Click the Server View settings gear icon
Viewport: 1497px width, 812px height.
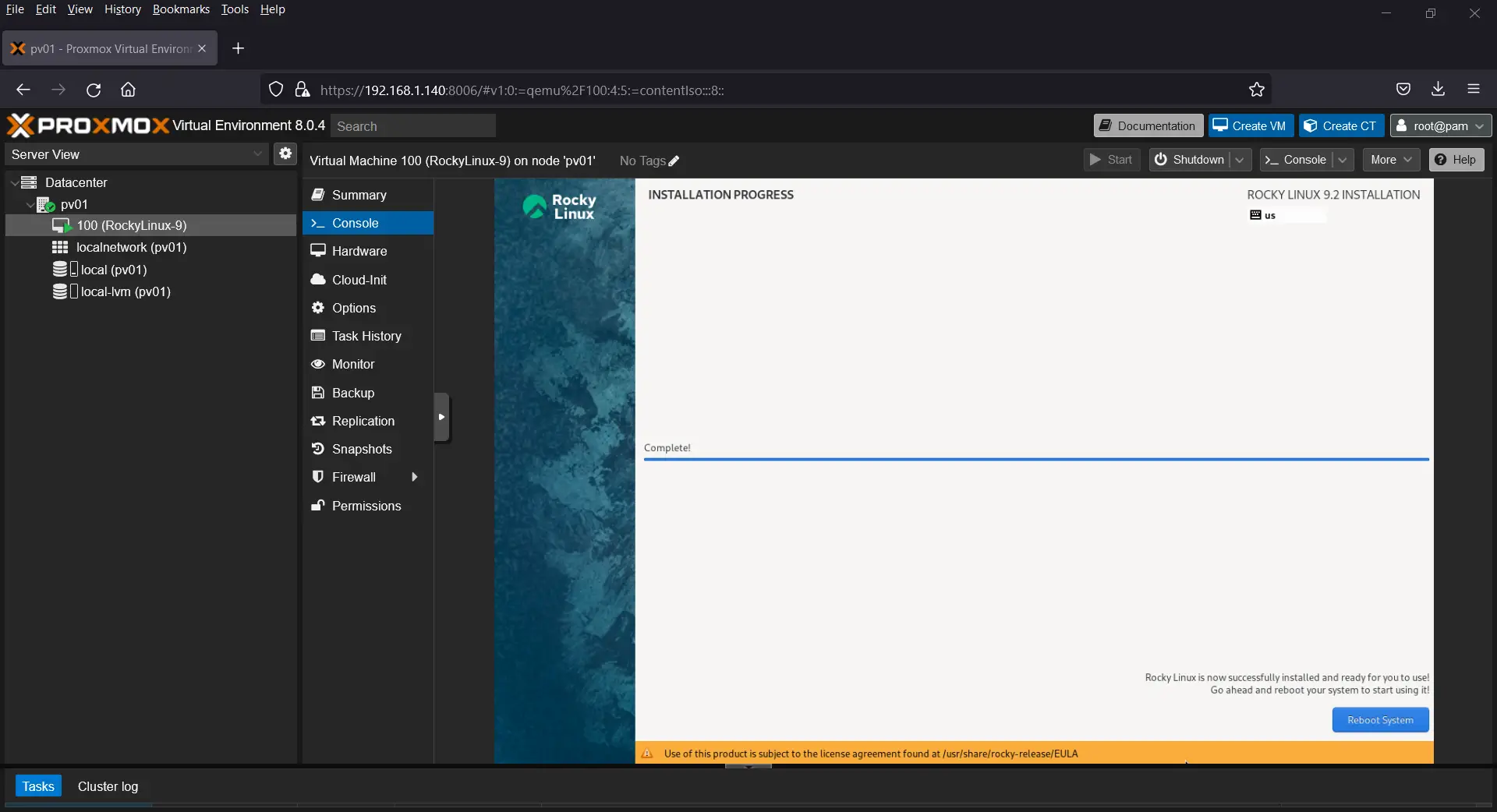coord(285,154)
